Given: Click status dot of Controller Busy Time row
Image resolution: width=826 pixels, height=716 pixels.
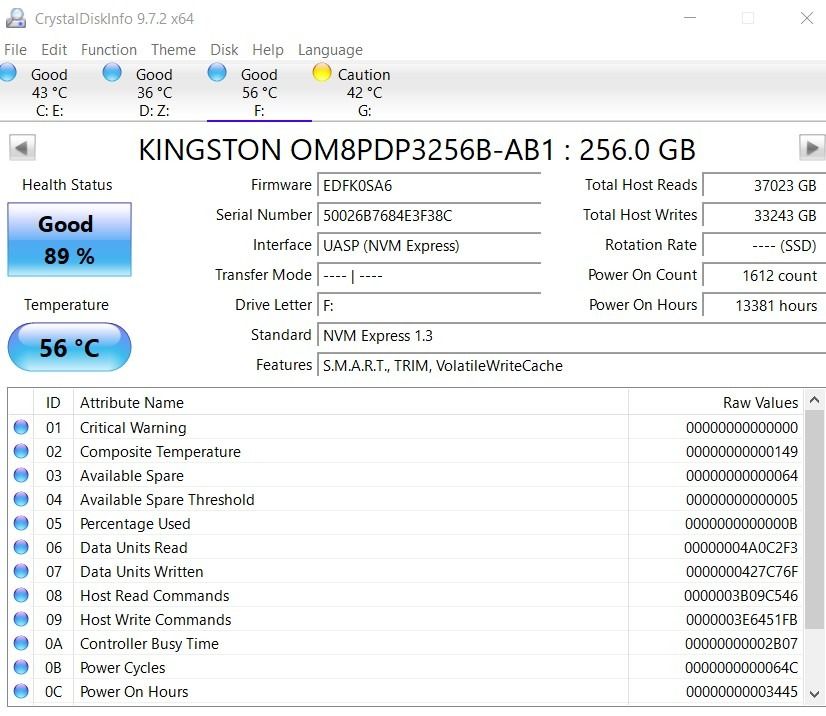Looking at the screenshot, I should pos(21,643).
